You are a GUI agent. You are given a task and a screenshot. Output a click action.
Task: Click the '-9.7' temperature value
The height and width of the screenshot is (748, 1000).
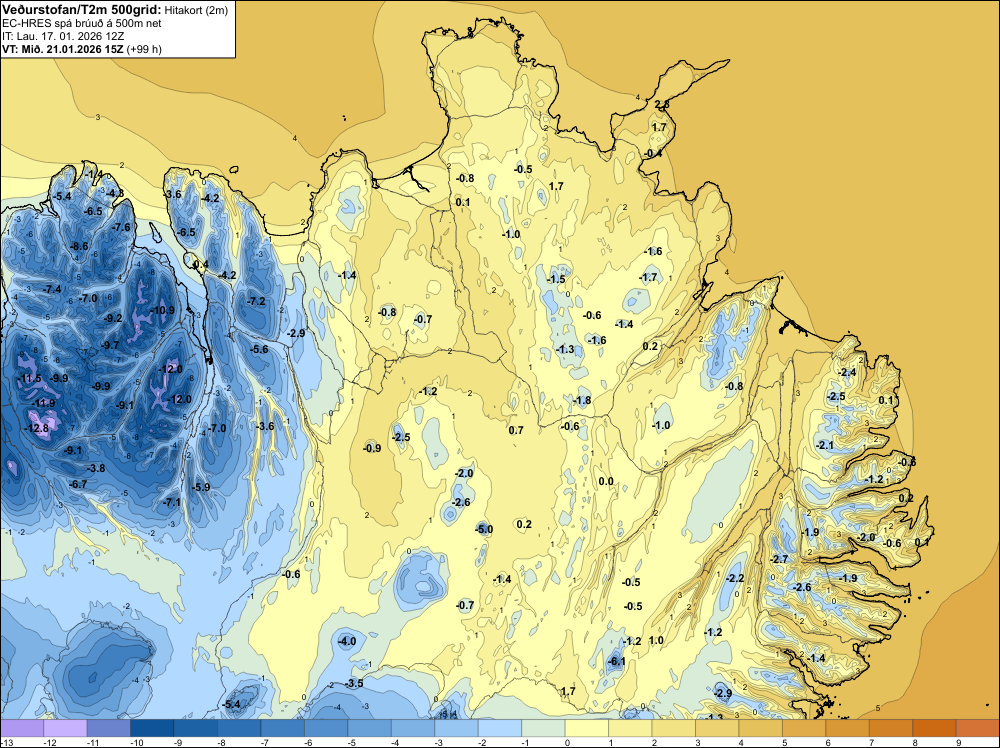click(x=110, y=346)
